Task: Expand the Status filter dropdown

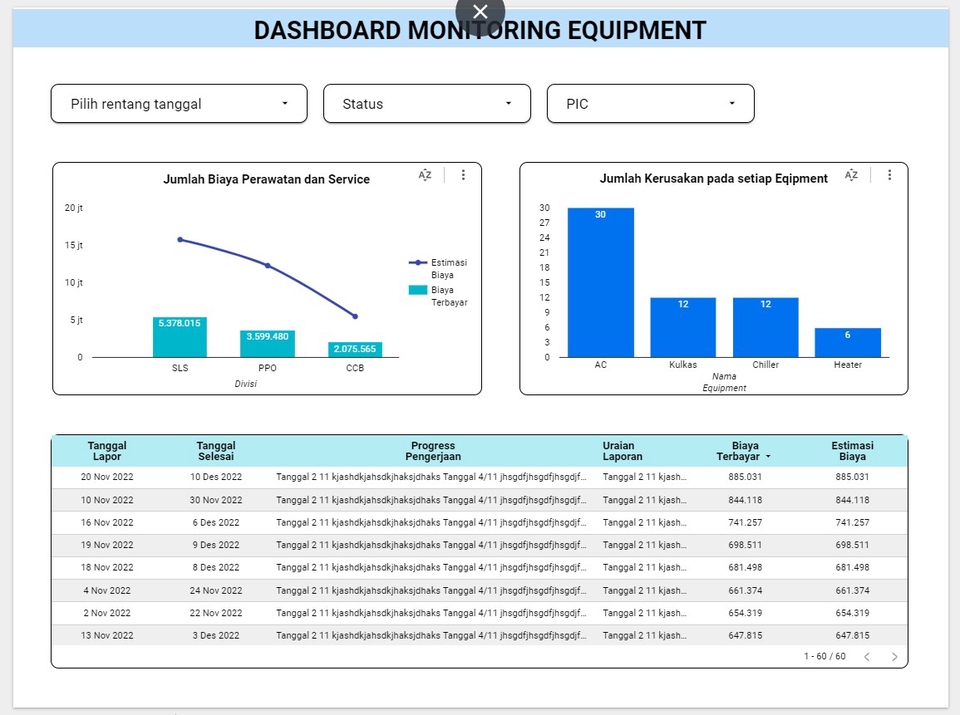Action: coord(427,103)
